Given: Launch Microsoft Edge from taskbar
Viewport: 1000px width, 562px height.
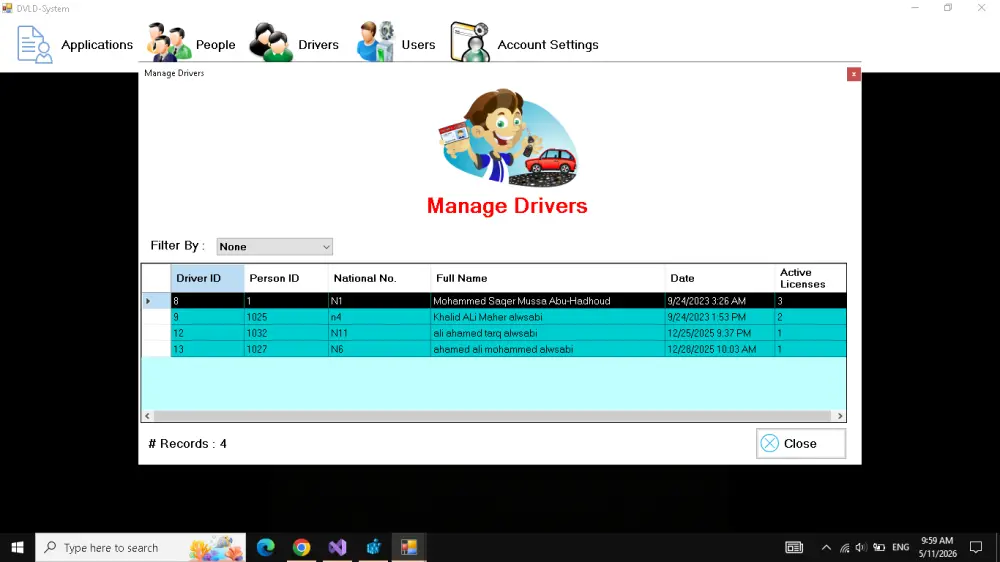Looking at the screenshot, I should coord(265,547).
